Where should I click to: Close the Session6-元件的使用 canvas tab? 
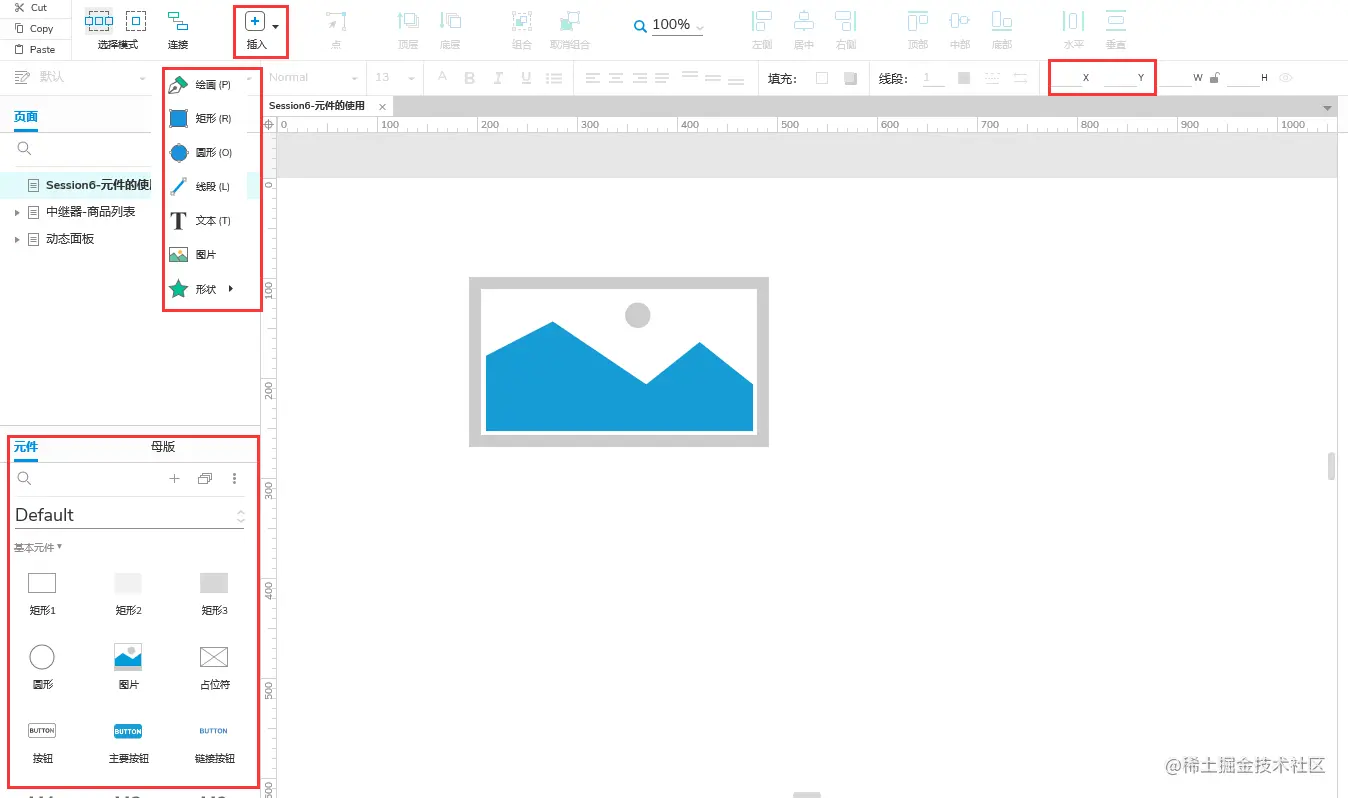coord(382,107)
